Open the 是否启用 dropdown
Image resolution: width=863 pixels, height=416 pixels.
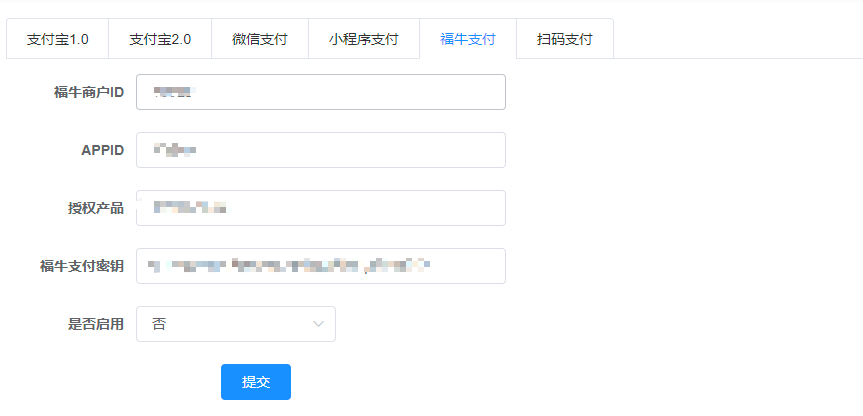coord(236,324)
